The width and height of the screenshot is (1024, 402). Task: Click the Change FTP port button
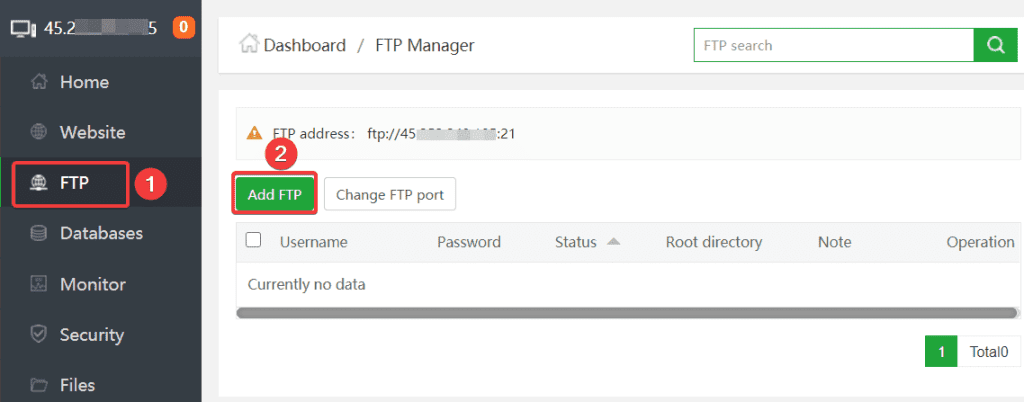click(390, 194)
